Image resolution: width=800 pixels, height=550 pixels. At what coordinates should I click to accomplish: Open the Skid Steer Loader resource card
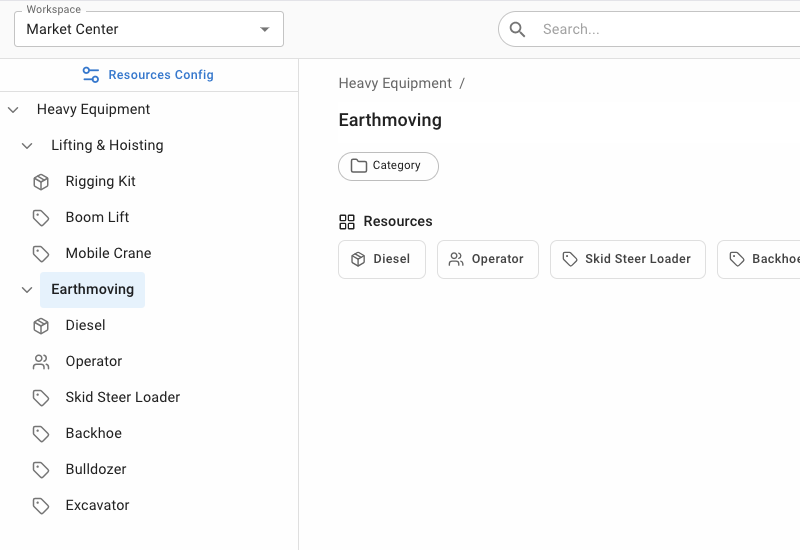[x=628, y=259]
